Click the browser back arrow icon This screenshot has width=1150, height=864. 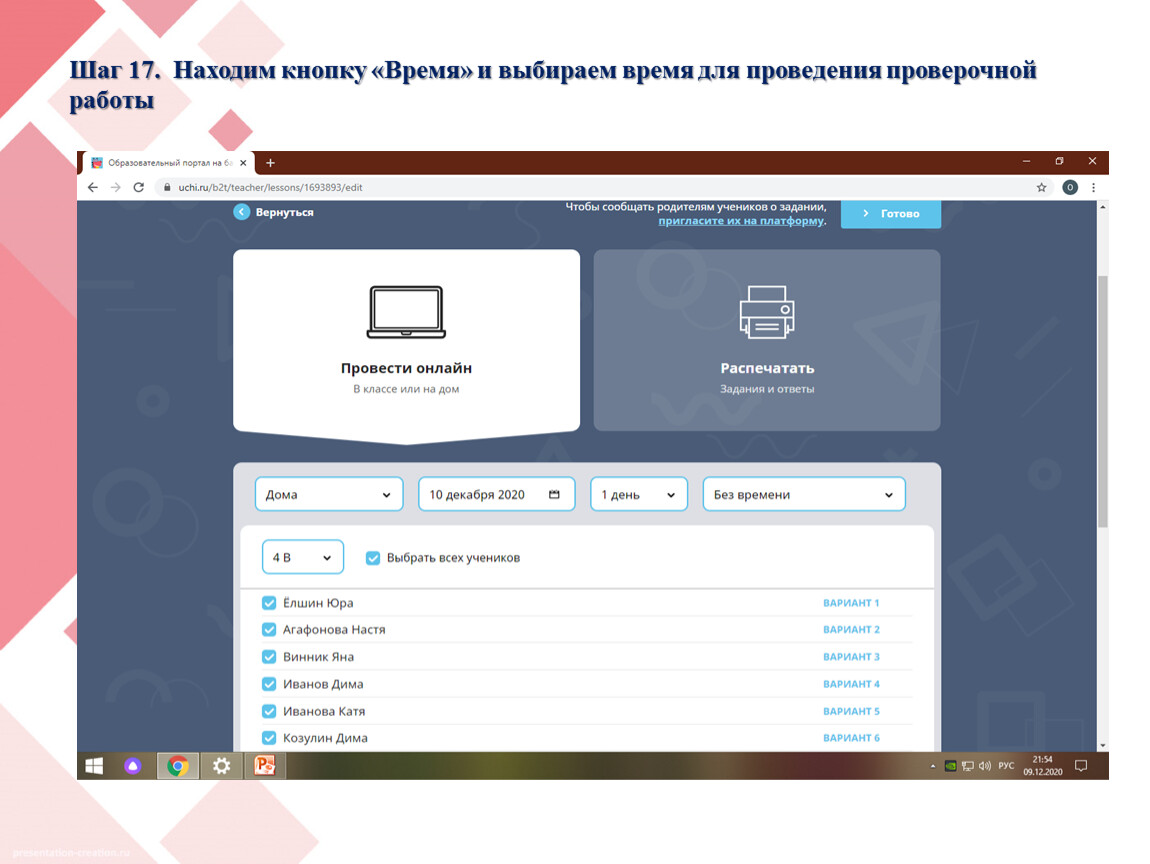93,187
